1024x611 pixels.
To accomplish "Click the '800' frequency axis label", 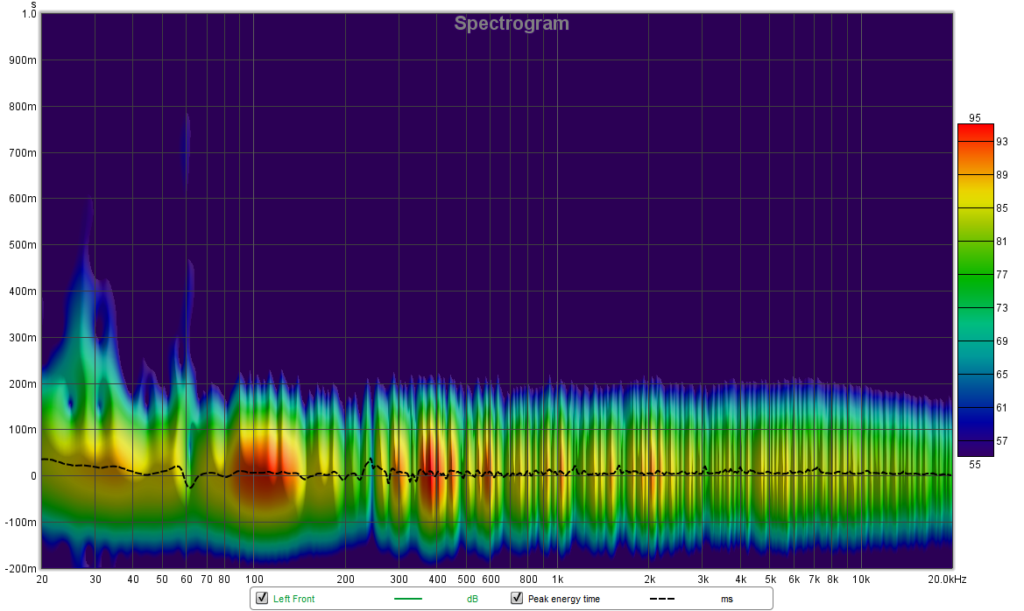I will [528, 579].
